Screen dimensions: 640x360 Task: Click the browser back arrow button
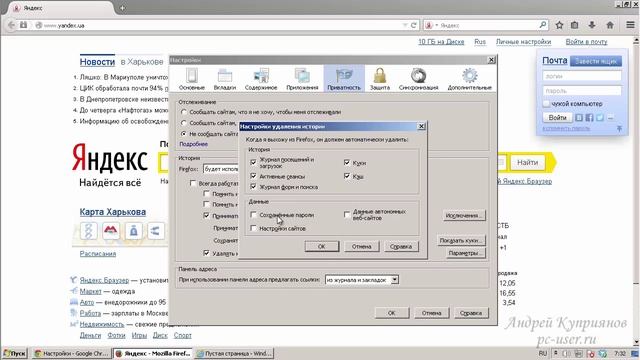[x=11, y=25]
